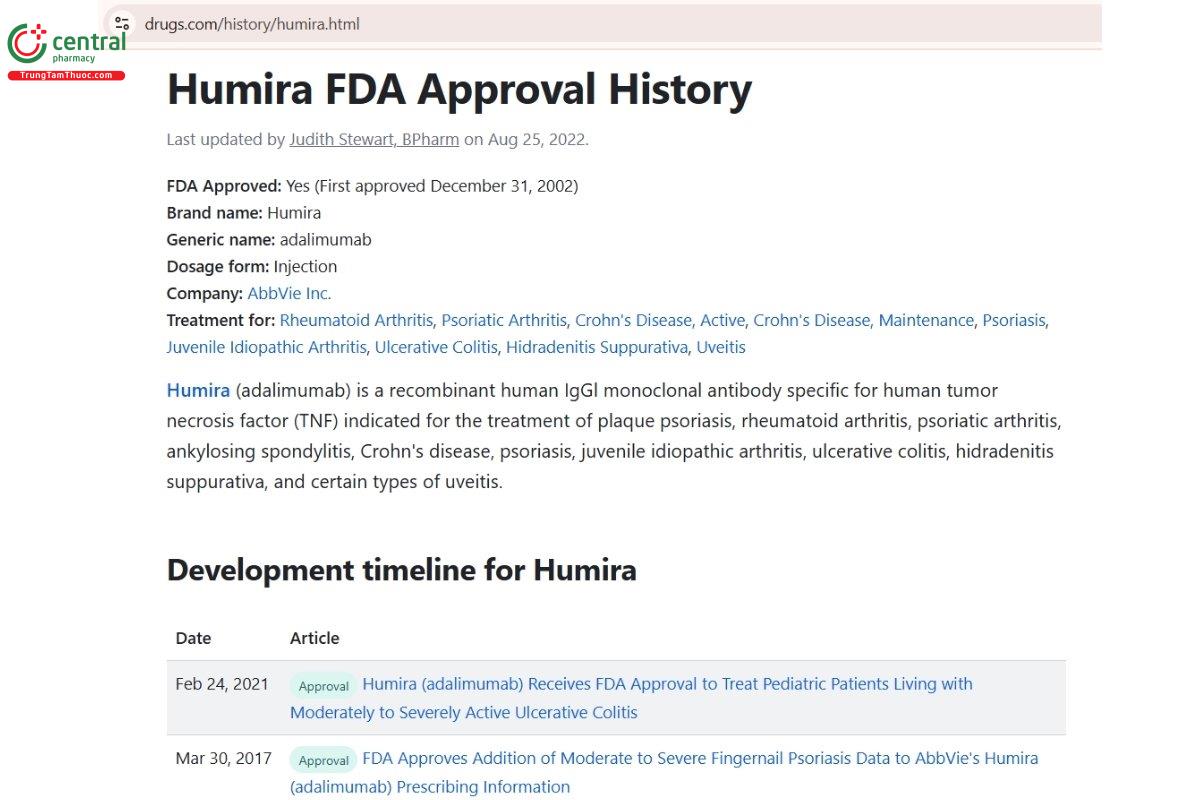The height and width of the screenshot is (800, 1200).
Task: Click the Approval badge for Mar 30, 2017
Action: tap(323, 760)
